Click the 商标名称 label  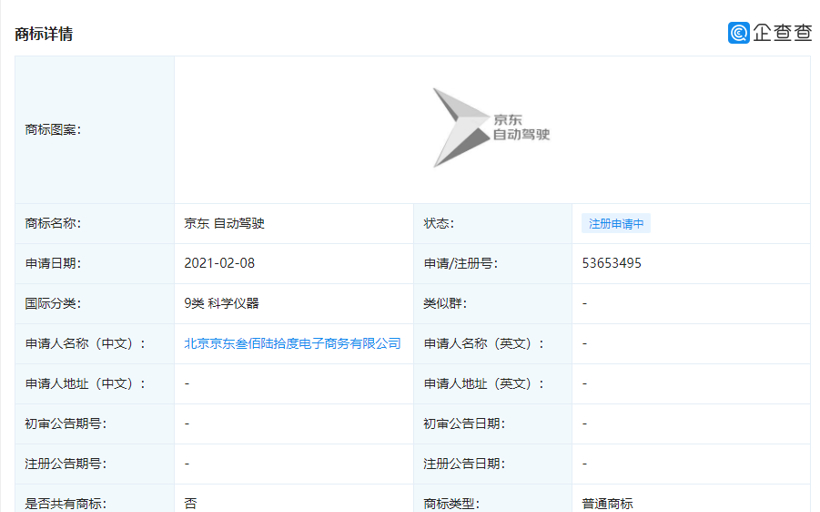53,223
